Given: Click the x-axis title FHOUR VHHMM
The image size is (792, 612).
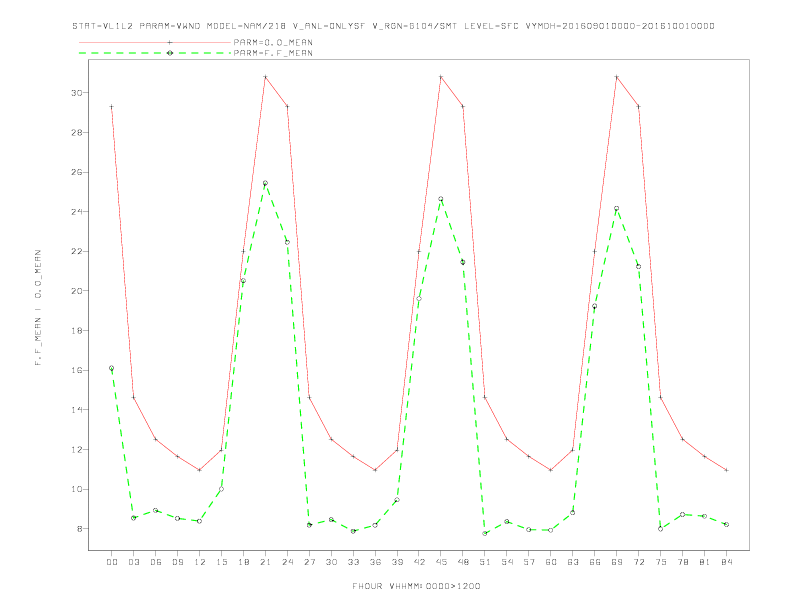Looking at the screenshot, I should tap(416, 586).
